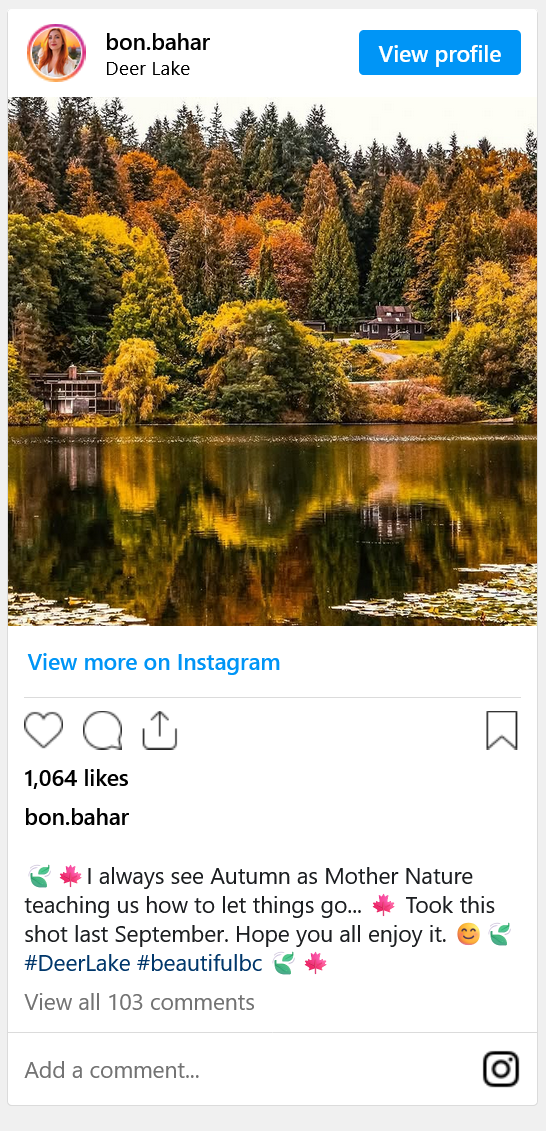Screen dimensions: 546x1131
Task: Click the maple leaf emoji after #beautifulbc
Action: point(315,964)
